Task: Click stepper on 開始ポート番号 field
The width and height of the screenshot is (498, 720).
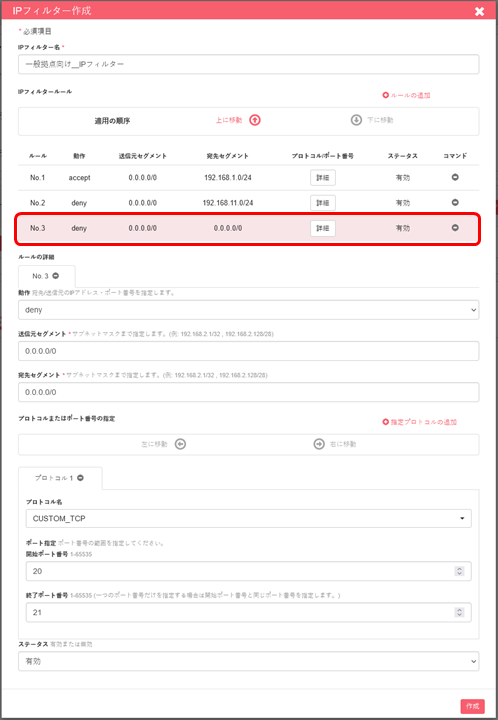Action: point(459,571)
